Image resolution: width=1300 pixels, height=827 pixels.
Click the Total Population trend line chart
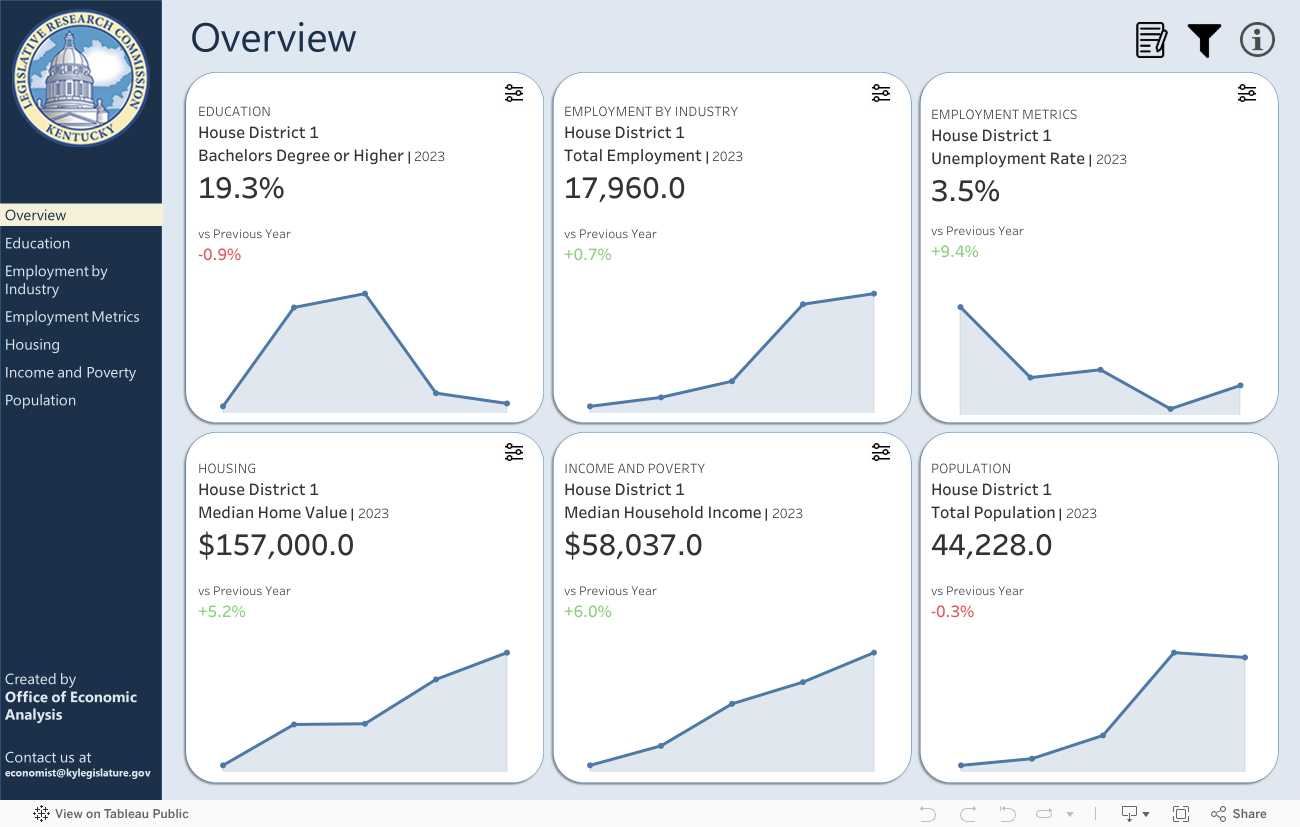(1100, 710)
